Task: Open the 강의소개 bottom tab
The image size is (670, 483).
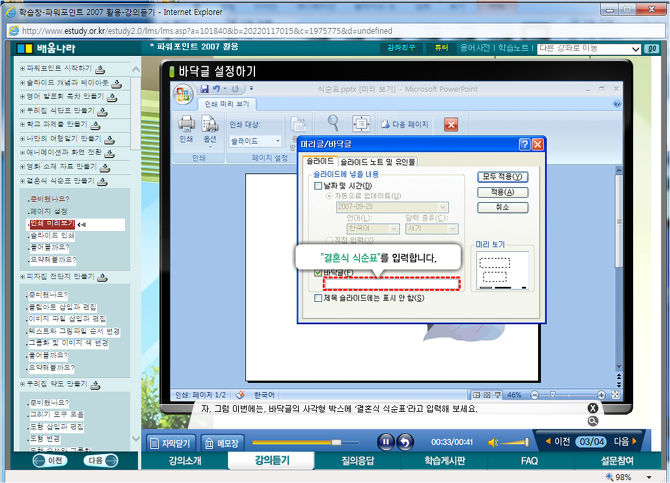Action: click(x=185, y=461)
